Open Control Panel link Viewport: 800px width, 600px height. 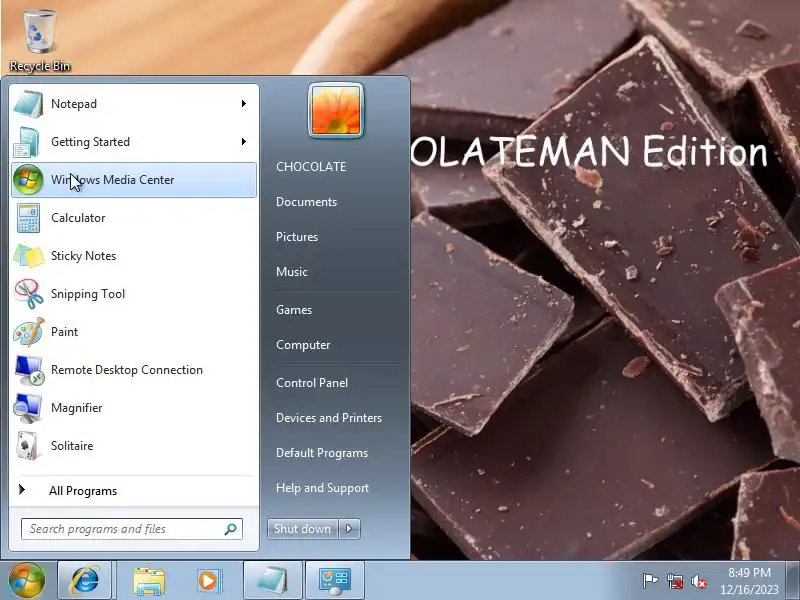click(x=312, y=383)
